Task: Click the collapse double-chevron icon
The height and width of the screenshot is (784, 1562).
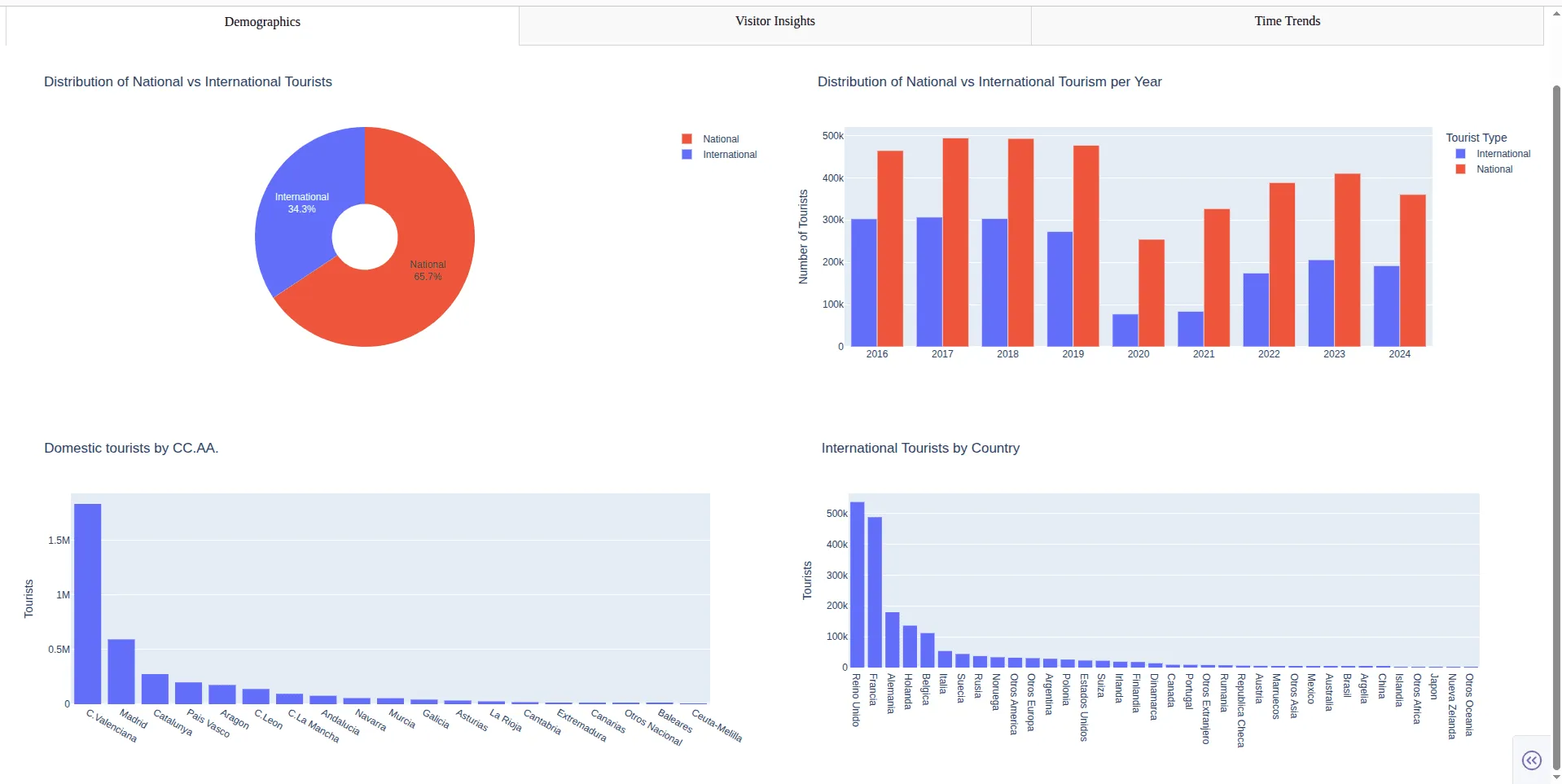Action: coord(1531,760)
